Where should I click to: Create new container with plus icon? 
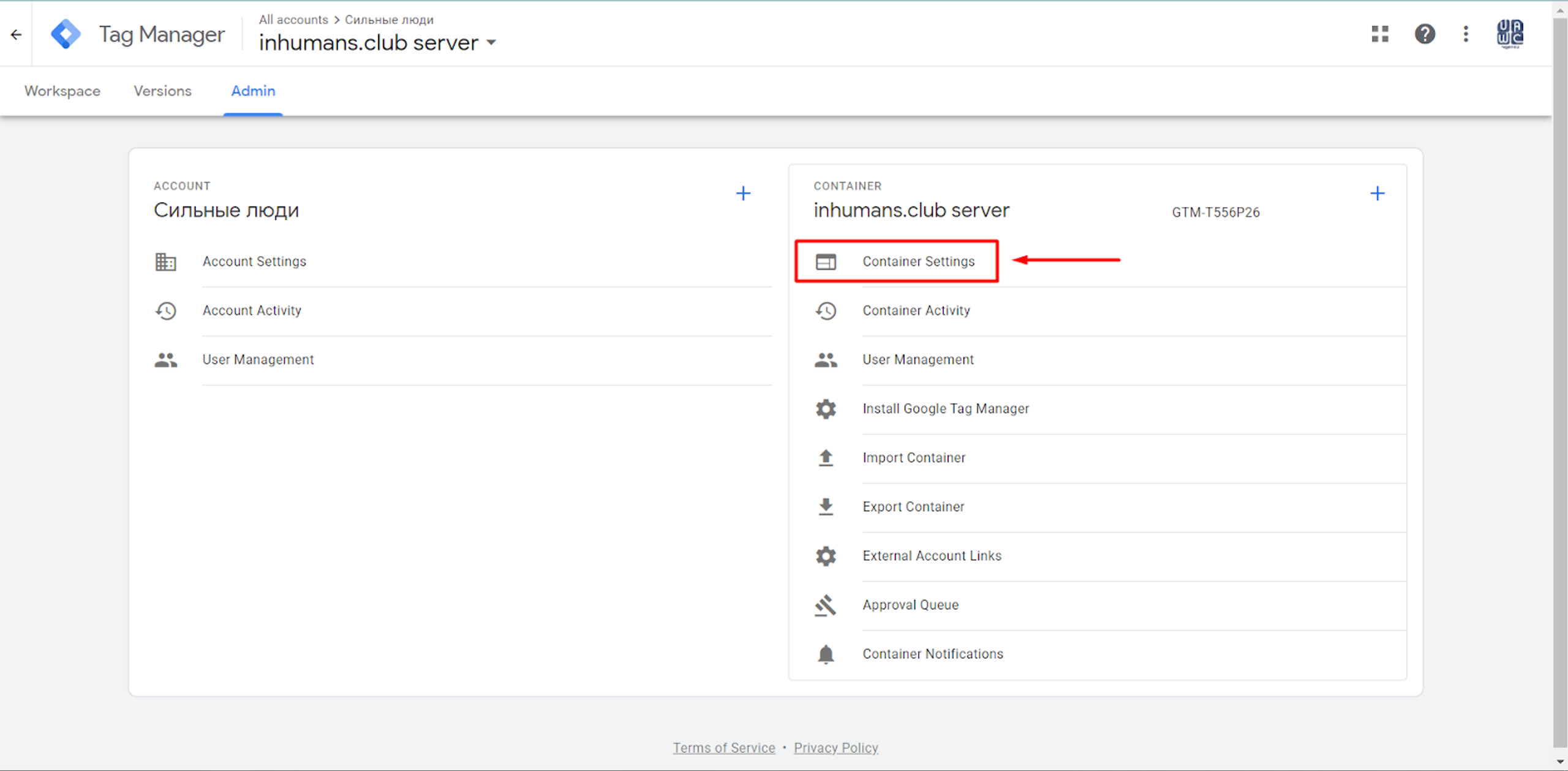pyautogui.click(x=1378, y=194)
